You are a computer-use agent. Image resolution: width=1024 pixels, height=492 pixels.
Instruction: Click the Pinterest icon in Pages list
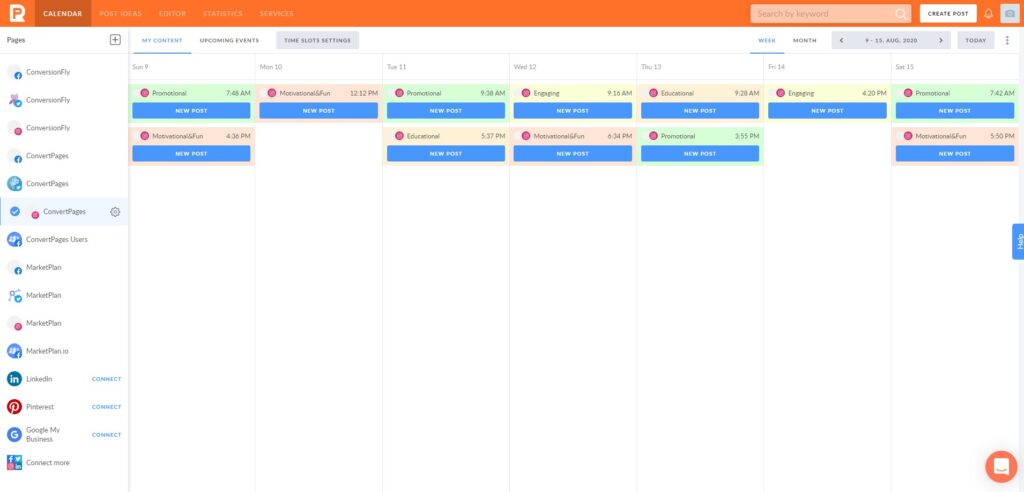pyautogui.click(x=14, y=407)
